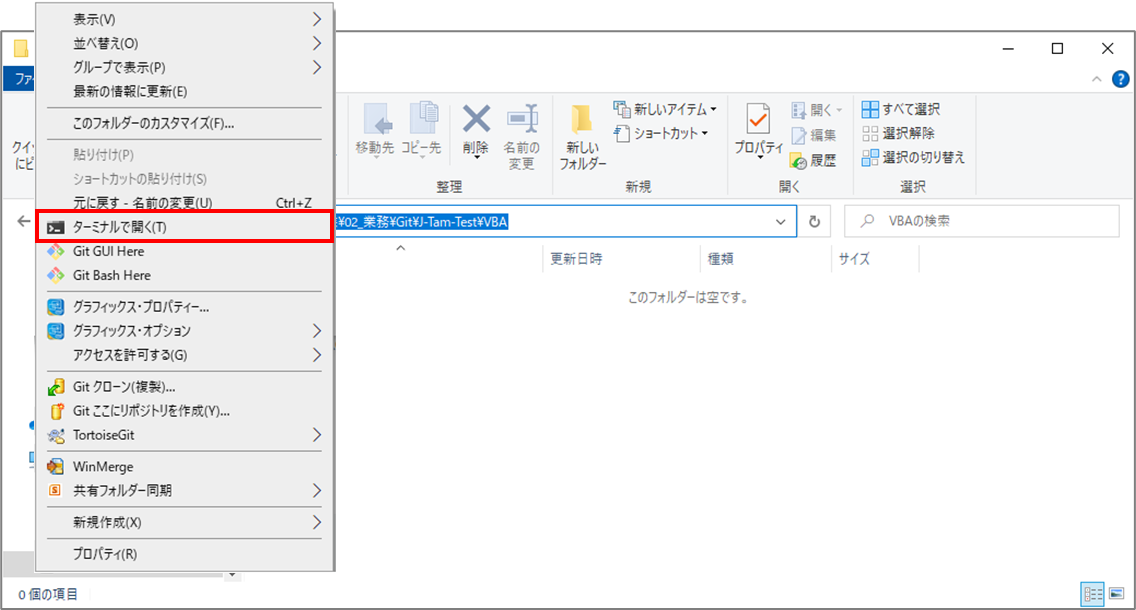Viewport: 1136px width, 610px height.
Task: Open the 表示(V) submenu
Action: [185, 20]
